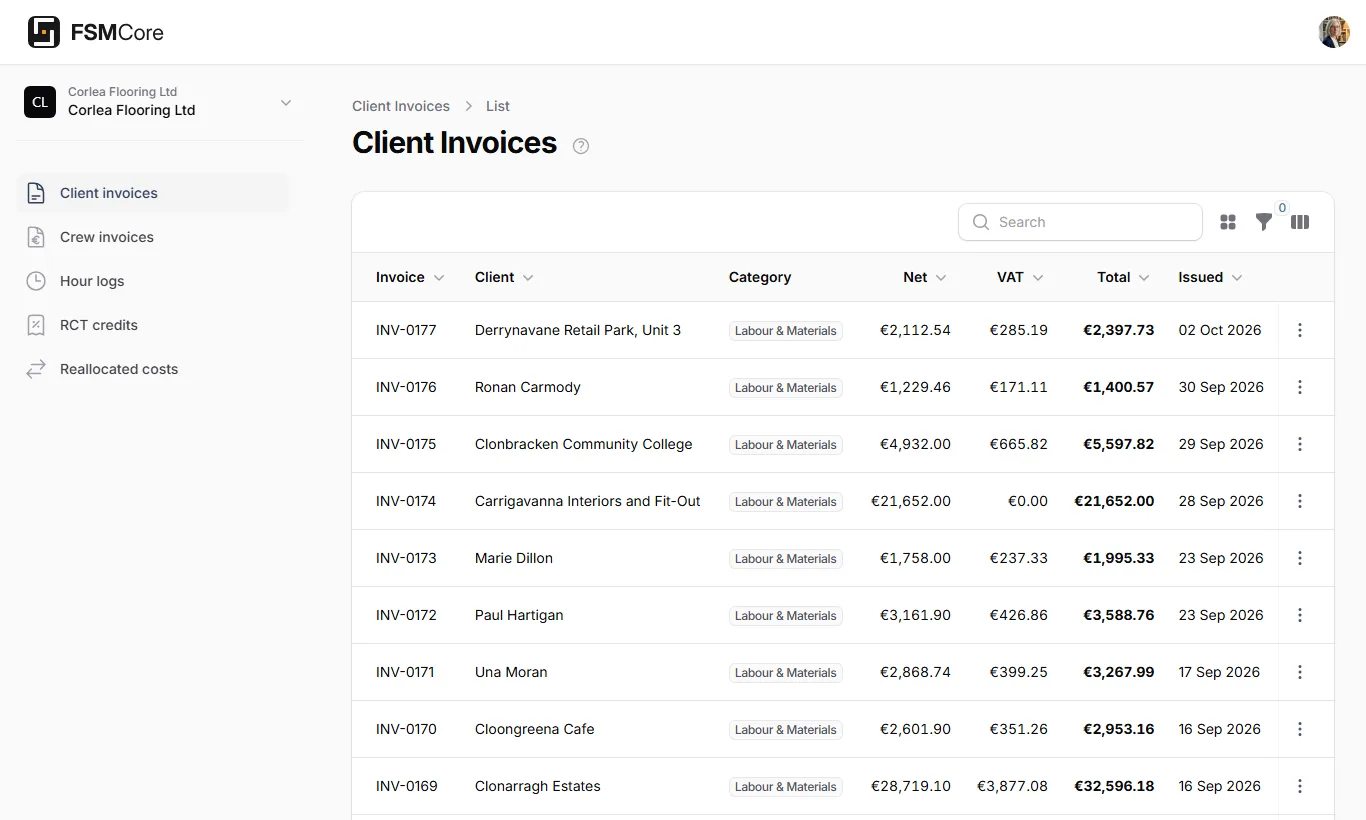The height and width of the screenshot is (820, 1366).
Task: Open row actions for INV-0175
Action: (x=1300, y=444)
